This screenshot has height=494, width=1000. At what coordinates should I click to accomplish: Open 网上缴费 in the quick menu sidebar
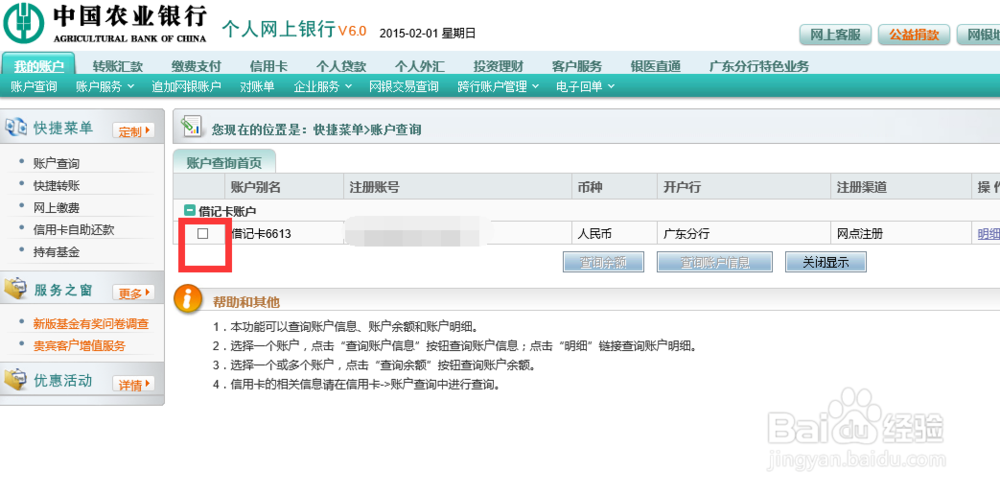[56, 208]
